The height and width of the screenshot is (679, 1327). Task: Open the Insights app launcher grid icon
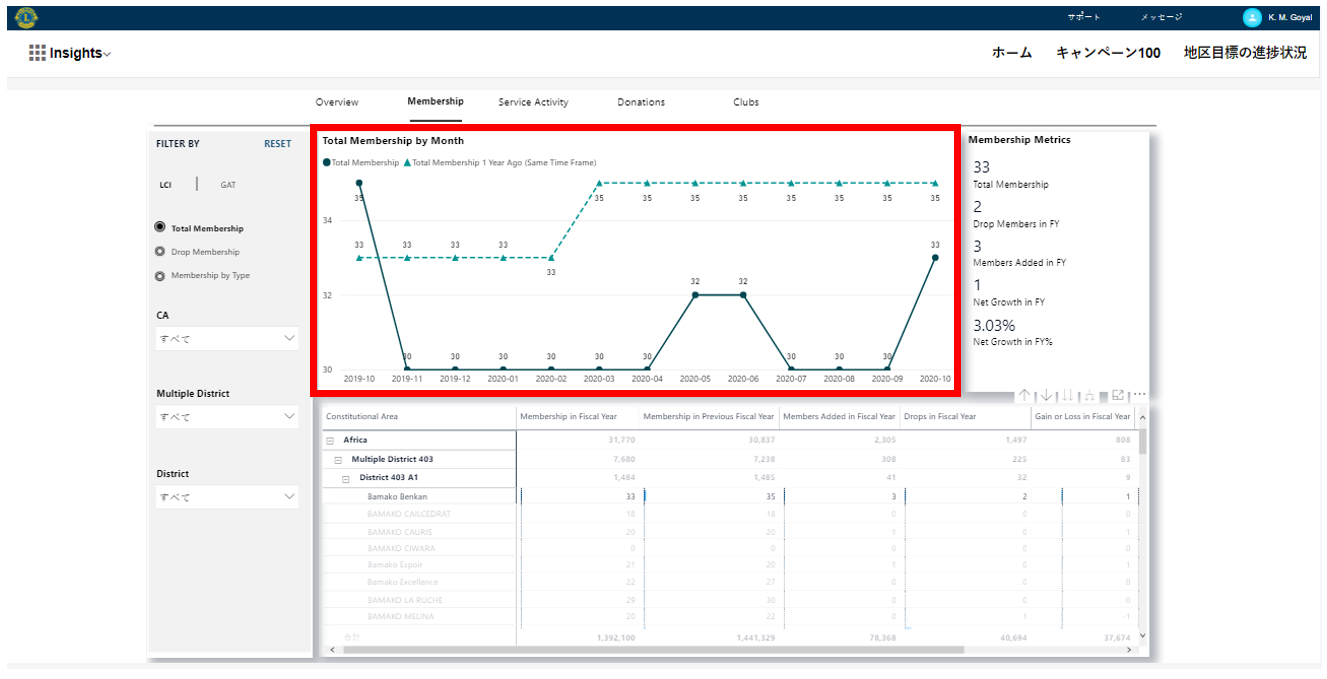click(x=37, y=53)
